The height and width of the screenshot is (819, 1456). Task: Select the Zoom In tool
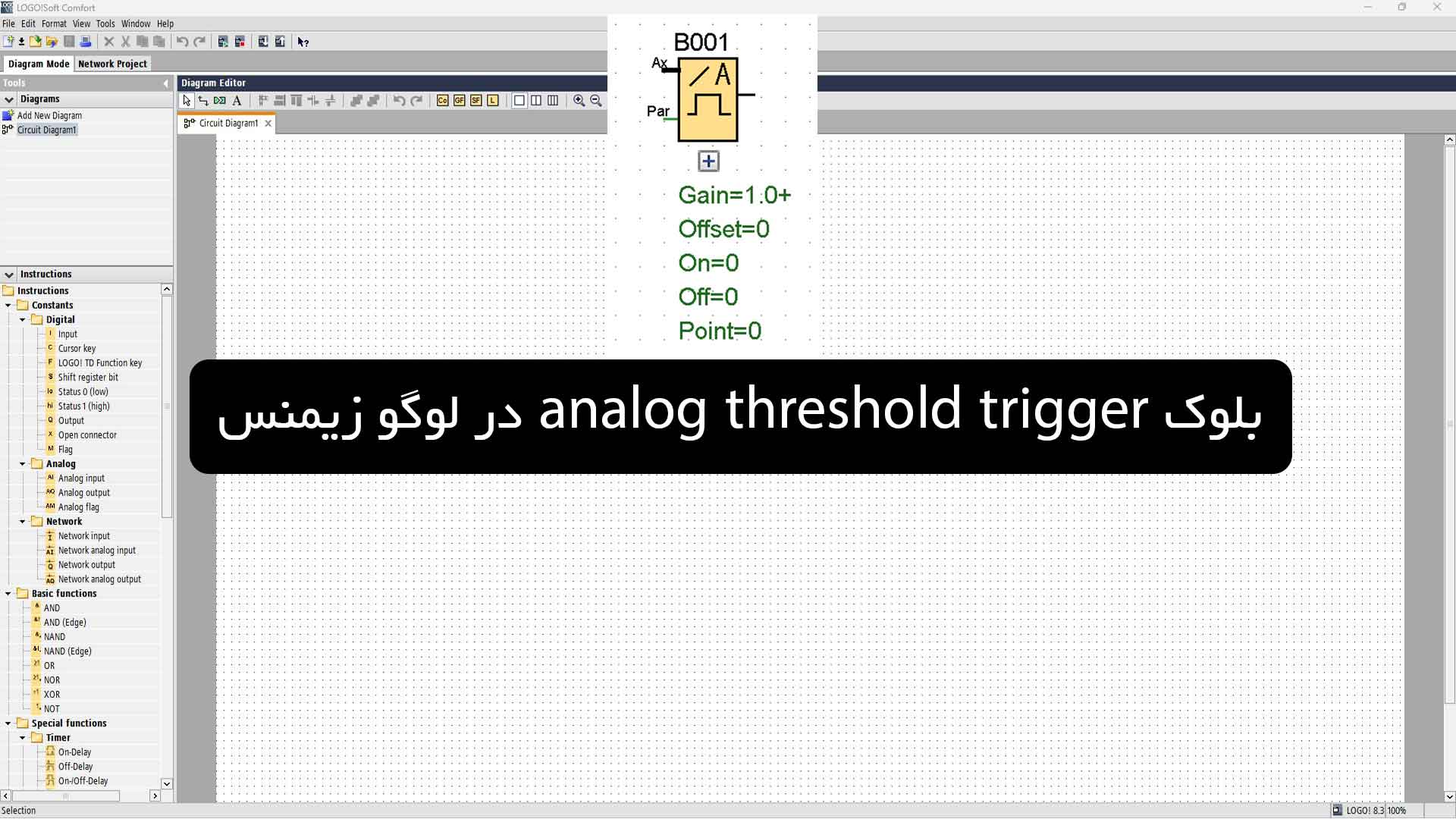(579, 100)
